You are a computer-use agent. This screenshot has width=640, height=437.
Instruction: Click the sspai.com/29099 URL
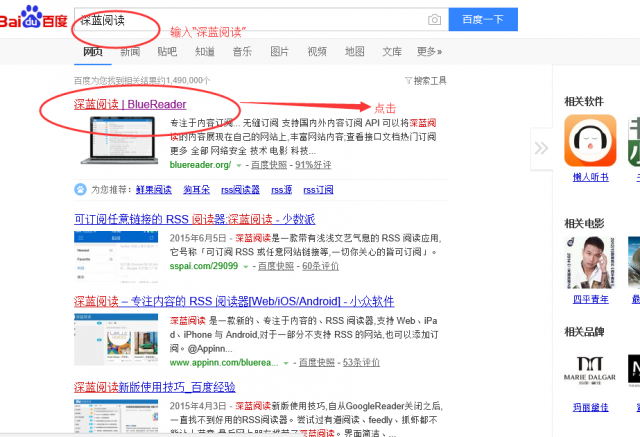pyautogui.click(x=204, y=266)
